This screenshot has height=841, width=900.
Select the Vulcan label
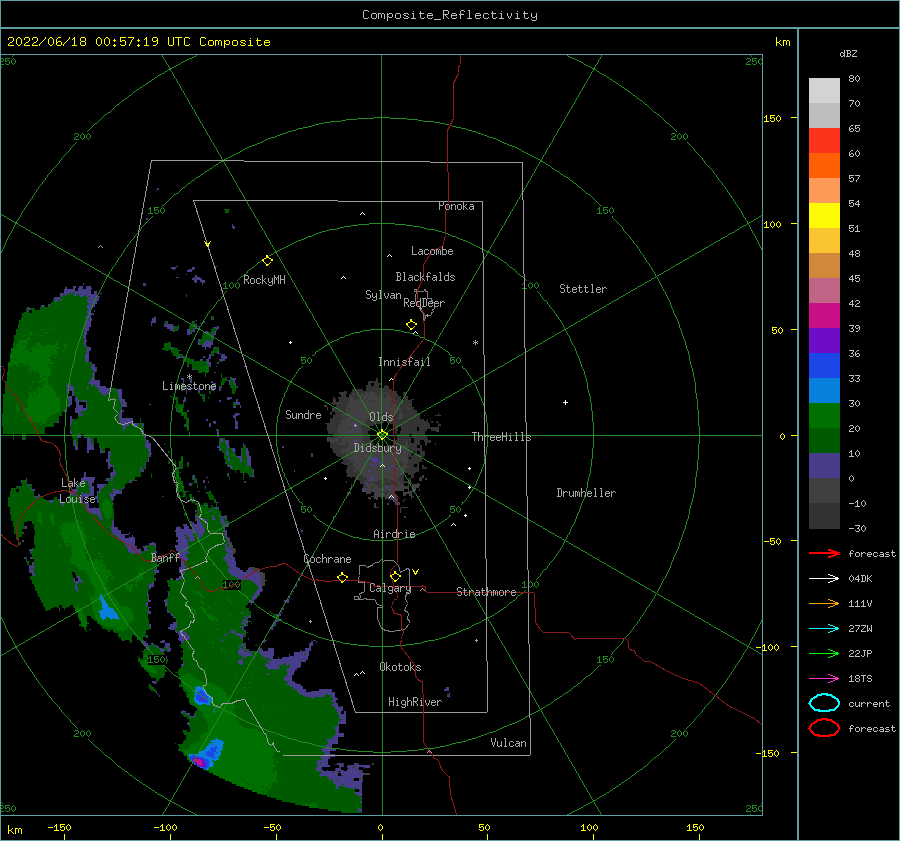click(x=509, y=743)
